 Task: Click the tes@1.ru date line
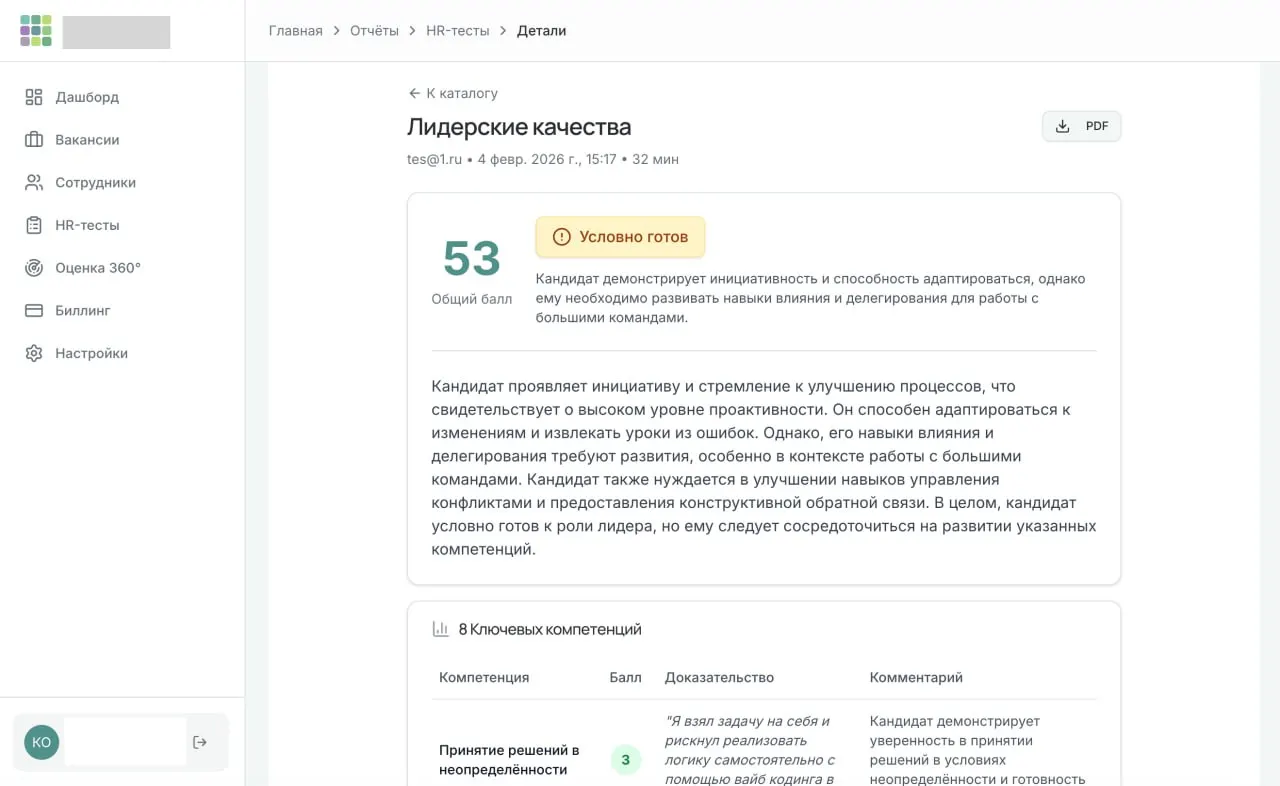pos(543,159)
